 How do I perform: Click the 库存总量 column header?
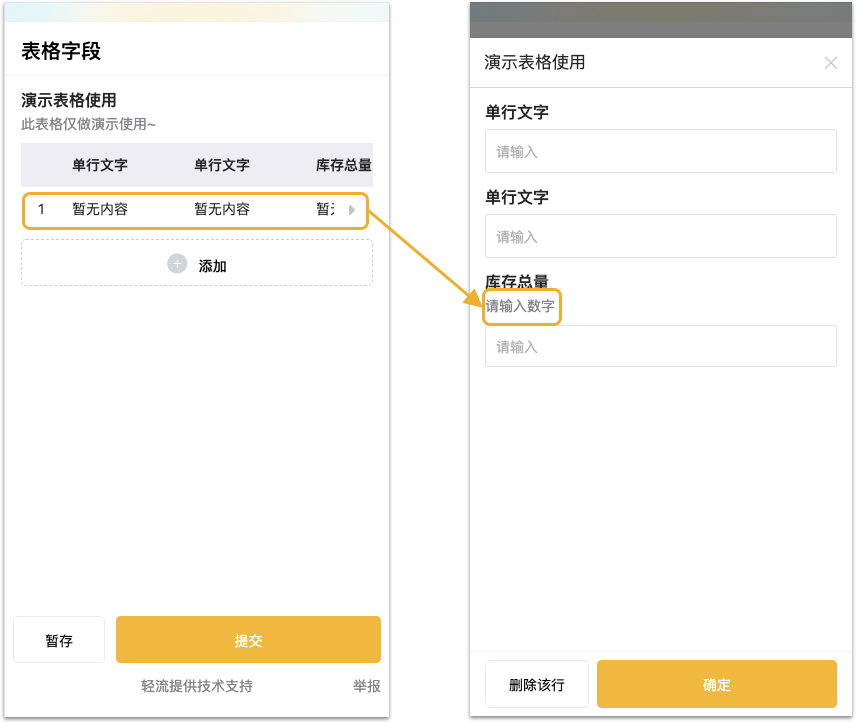pyautogui.click(x=344, y=165)
